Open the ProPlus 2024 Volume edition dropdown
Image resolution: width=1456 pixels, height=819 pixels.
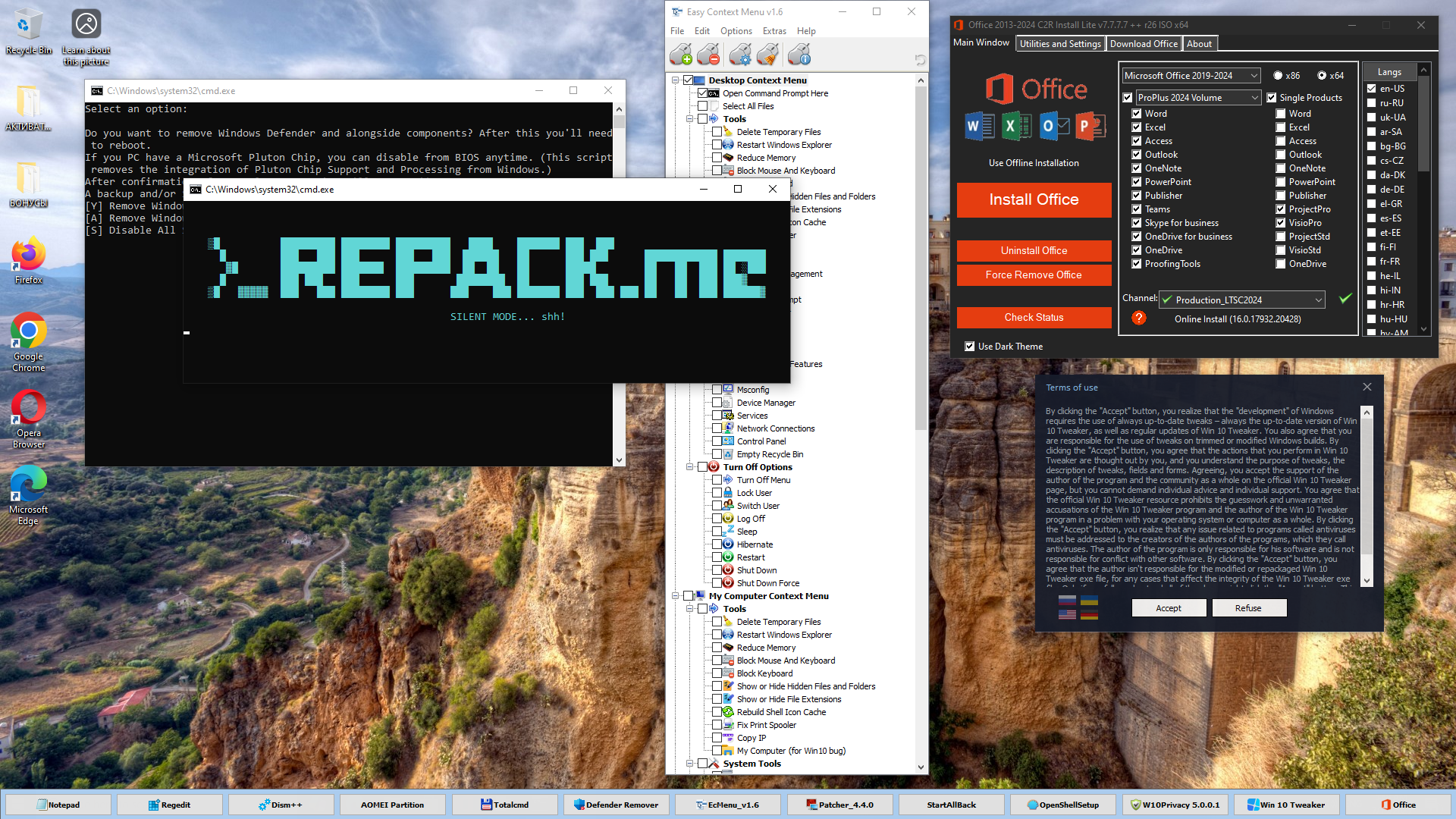(1197, 98)
